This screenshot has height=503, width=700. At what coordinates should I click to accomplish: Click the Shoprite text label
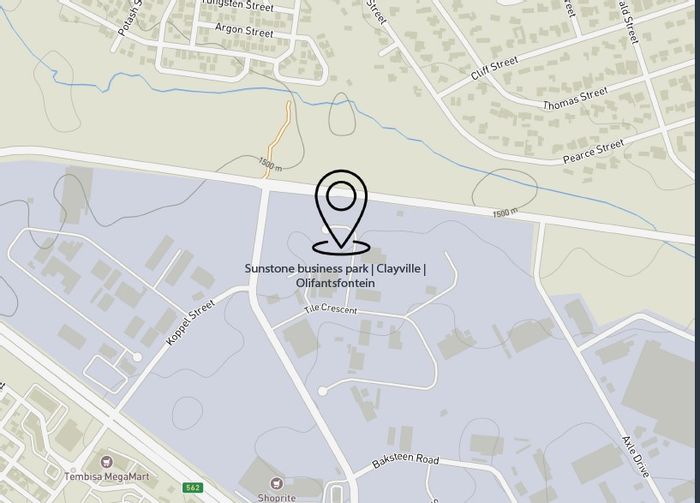pos(277,498)
